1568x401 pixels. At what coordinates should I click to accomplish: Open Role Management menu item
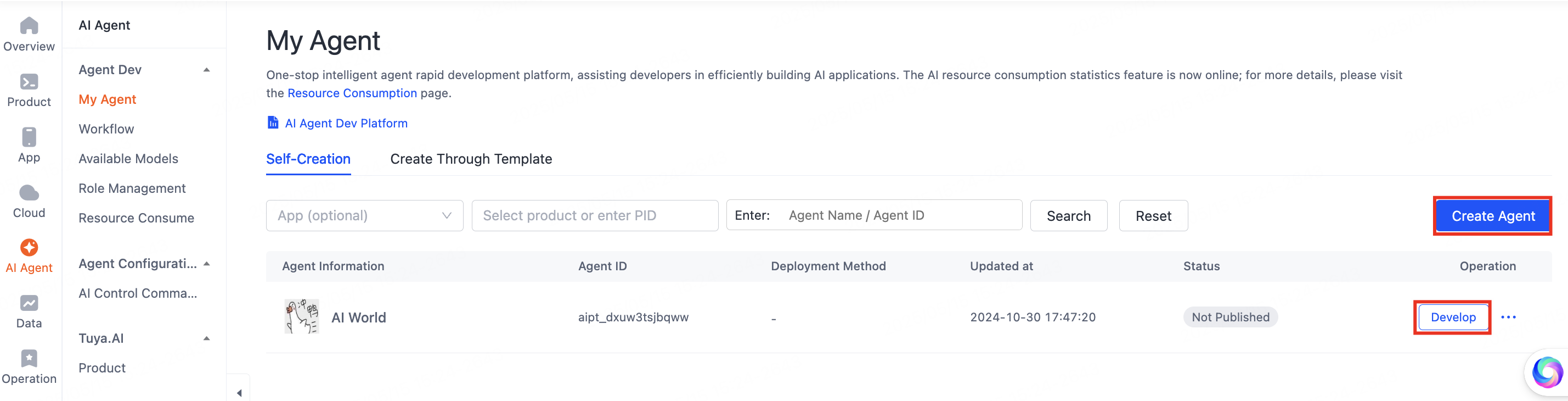click(132, 188)
